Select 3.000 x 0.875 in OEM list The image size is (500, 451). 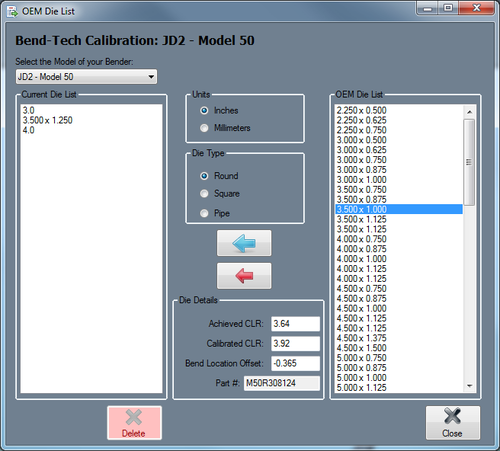click(x=399, y=170)
